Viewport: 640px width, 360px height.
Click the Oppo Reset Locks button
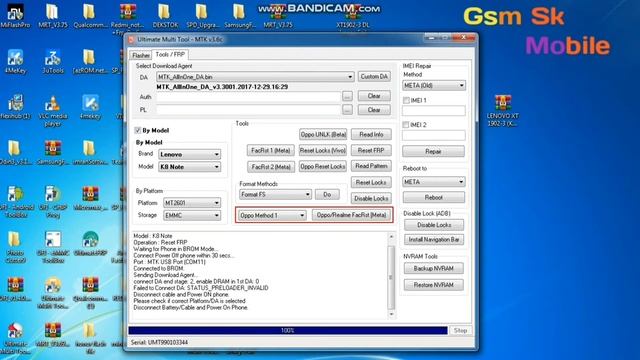click(x=323, y=166)
